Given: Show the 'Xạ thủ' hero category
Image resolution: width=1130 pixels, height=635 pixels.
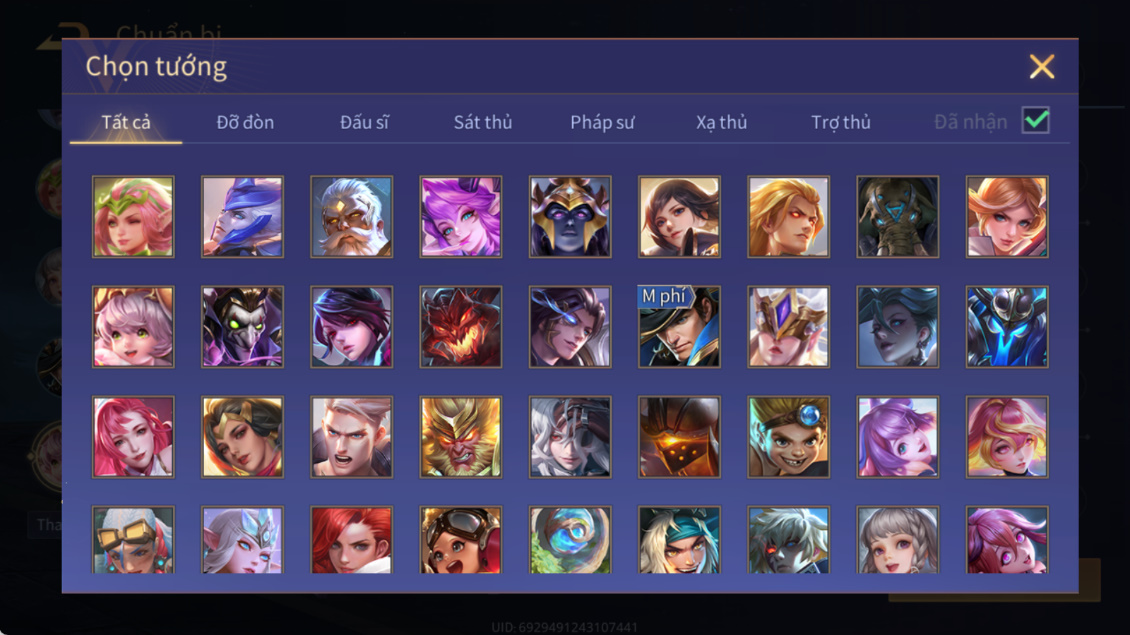Looking at the screenshot, I should [721, 122].
